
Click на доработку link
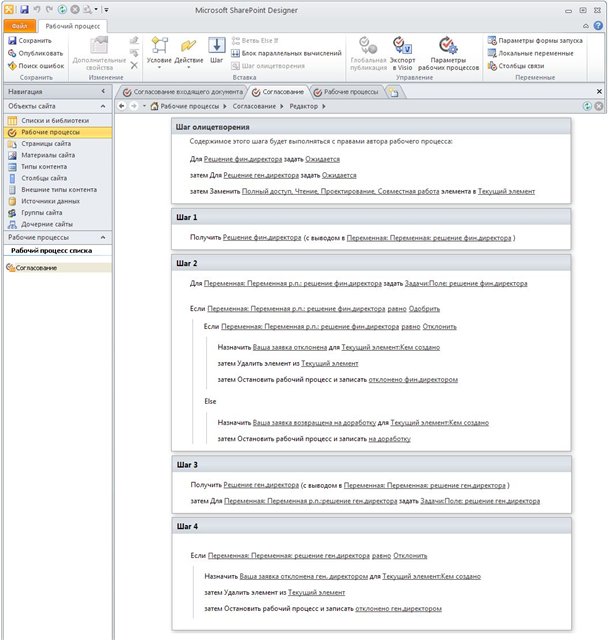[x=389, y=439]
